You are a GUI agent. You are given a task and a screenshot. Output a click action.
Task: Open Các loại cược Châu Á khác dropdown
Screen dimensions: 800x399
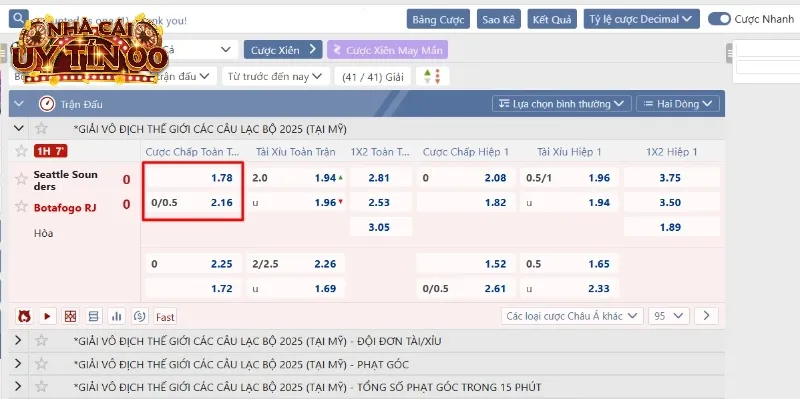[572, 316]
